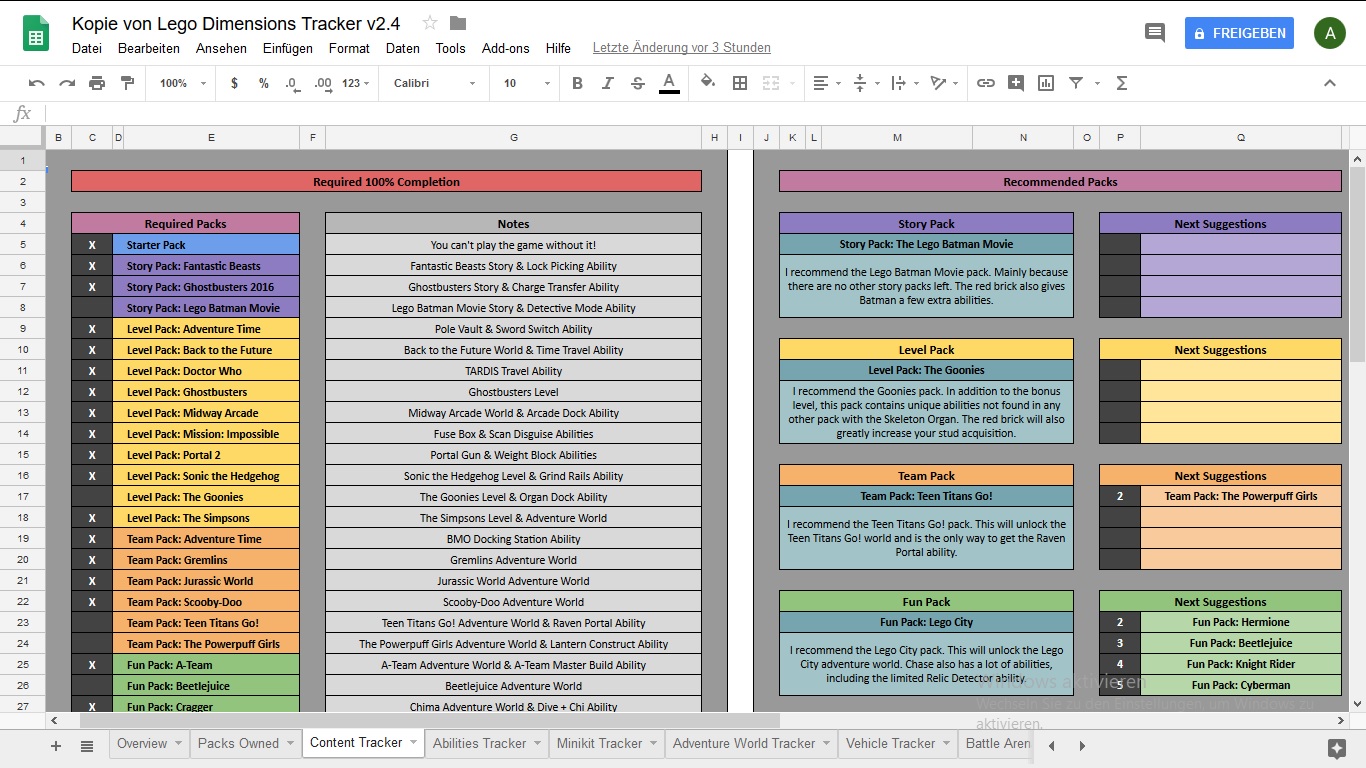Open the Calibri font dropdown
This screenshot has width=1366, height=768.
click(434, 83)
